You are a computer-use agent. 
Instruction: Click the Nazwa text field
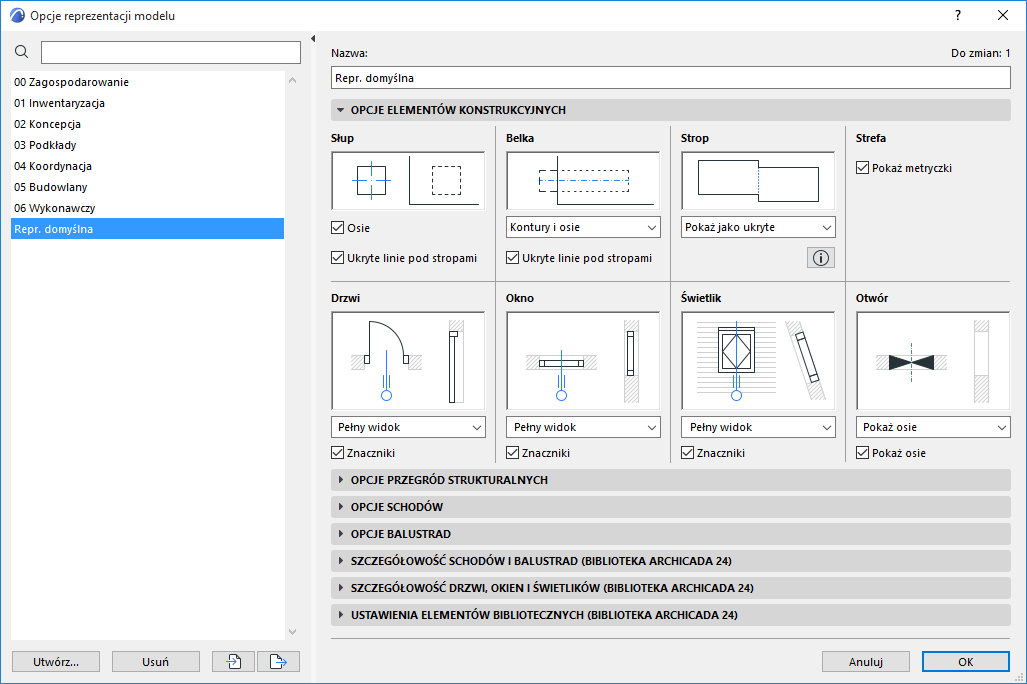(x=670, y=77)
